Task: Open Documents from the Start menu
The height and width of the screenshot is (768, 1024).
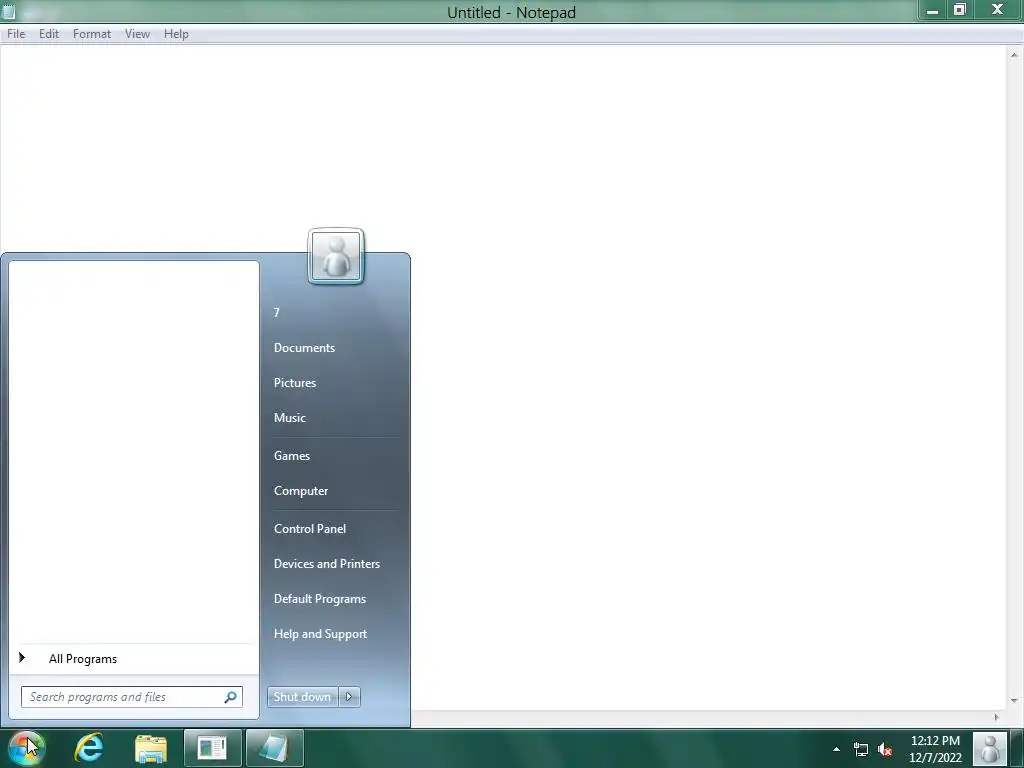Action: [304, 348]
